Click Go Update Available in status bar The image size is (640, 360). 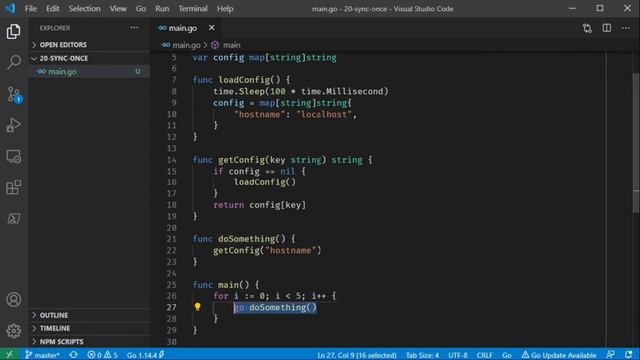(x=559, y=355)
